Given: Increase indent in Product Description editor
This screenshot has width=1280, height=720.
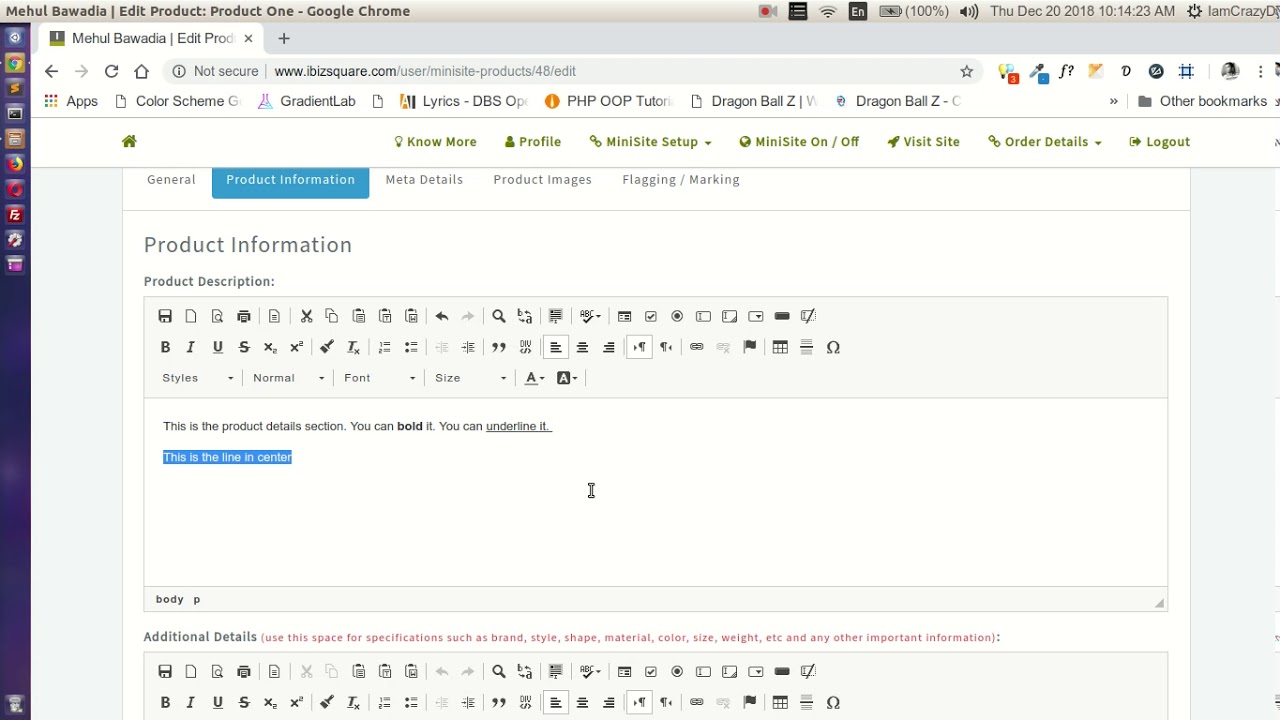Looking at the screenshot, I should click(x=468, y=347).
